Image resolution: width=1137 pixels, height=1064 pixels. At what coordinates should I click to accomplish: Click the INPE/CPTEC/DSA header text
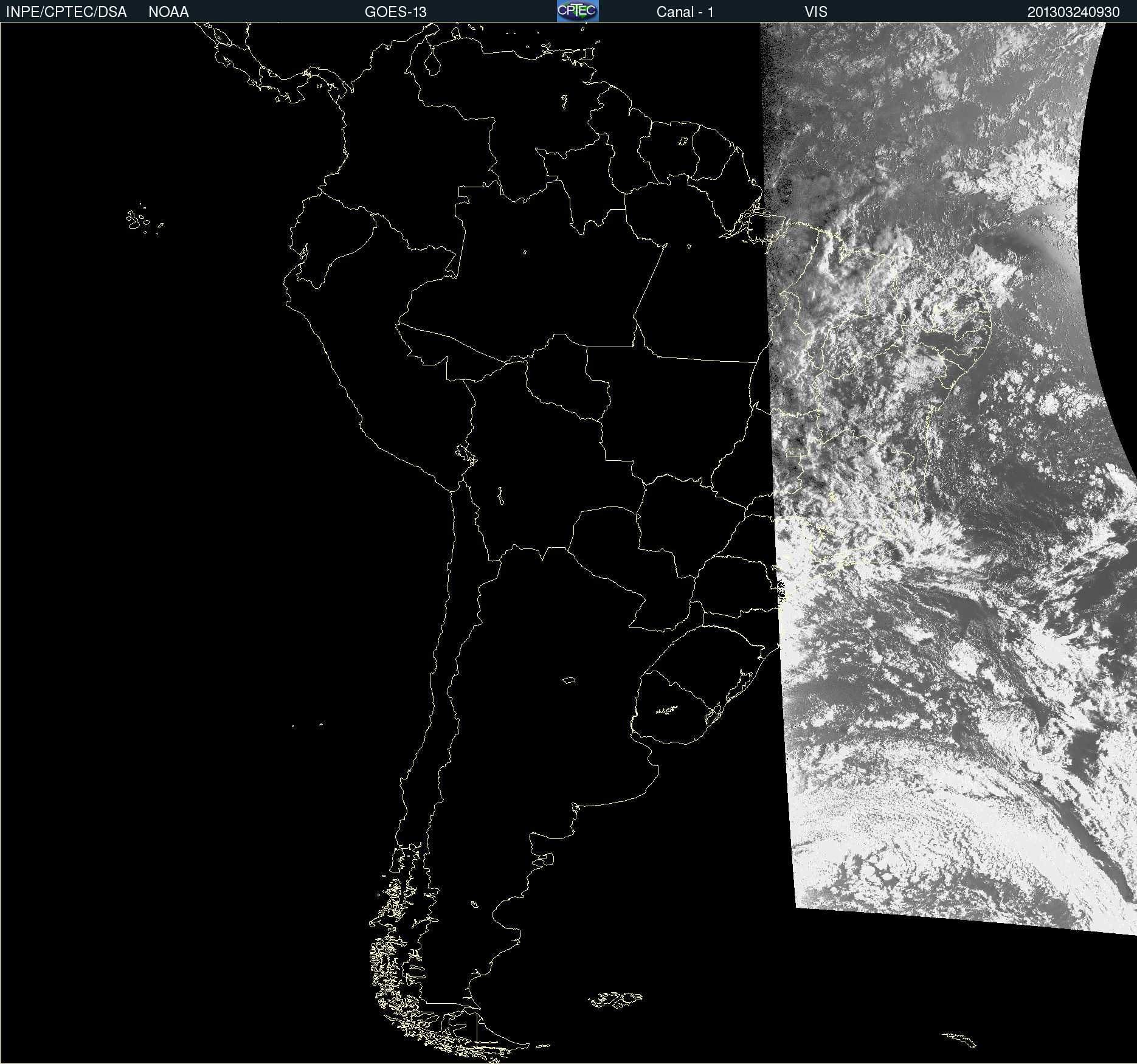point(66,12)
